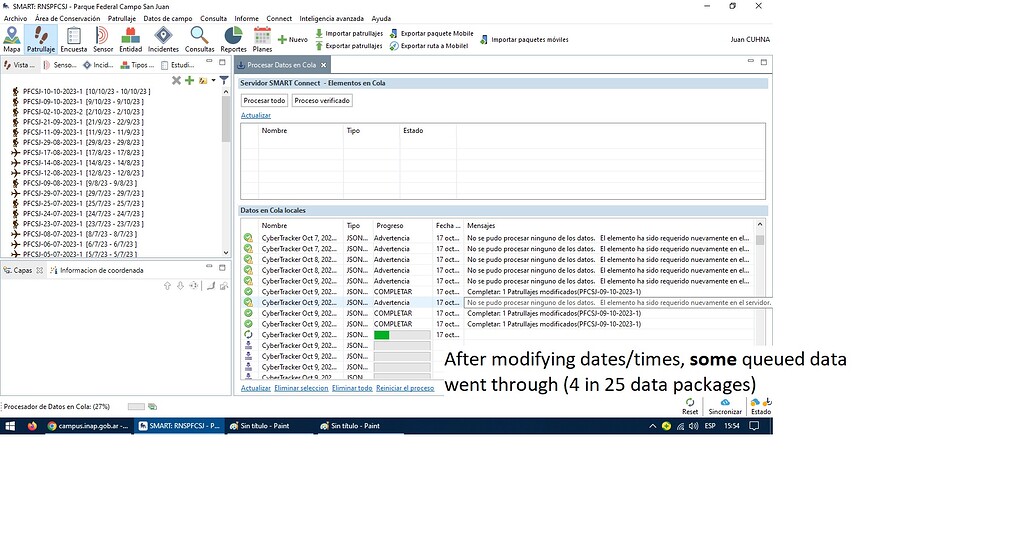This screenshot has width=1024, height=551.
Task: Click the Progreso column header
Action: click(390, 226)
